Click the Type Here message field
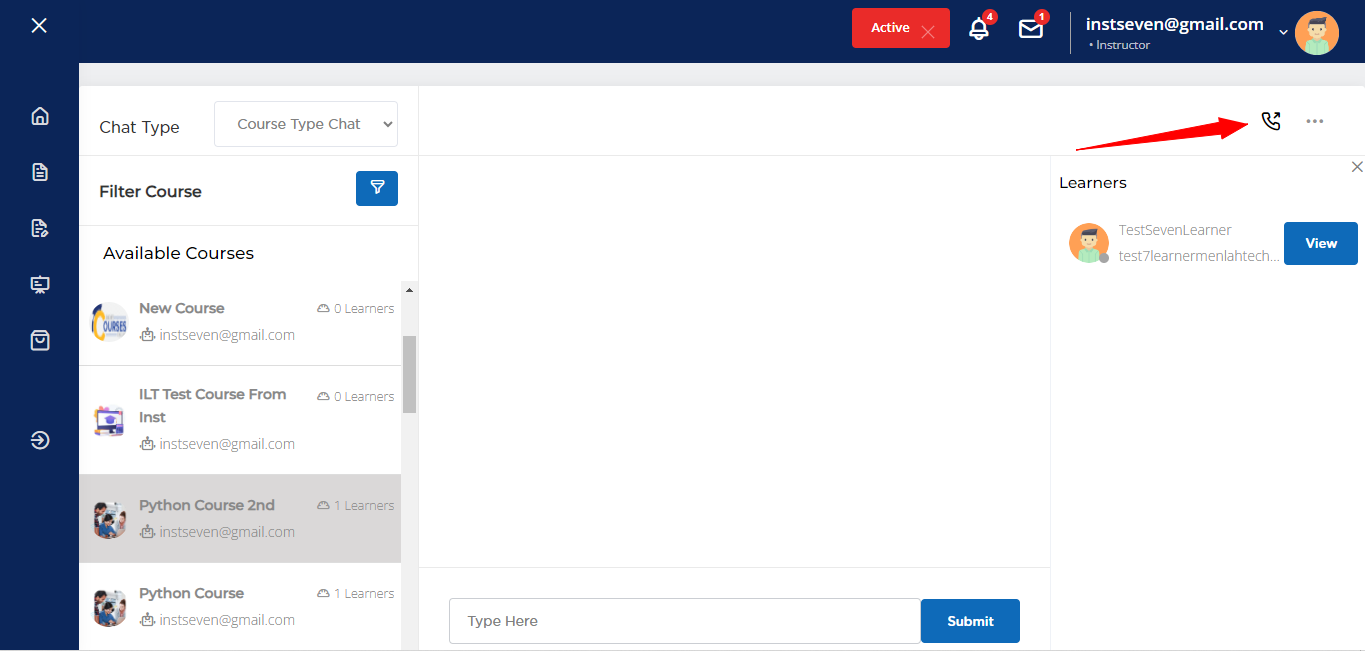 [x=684, y=621]
